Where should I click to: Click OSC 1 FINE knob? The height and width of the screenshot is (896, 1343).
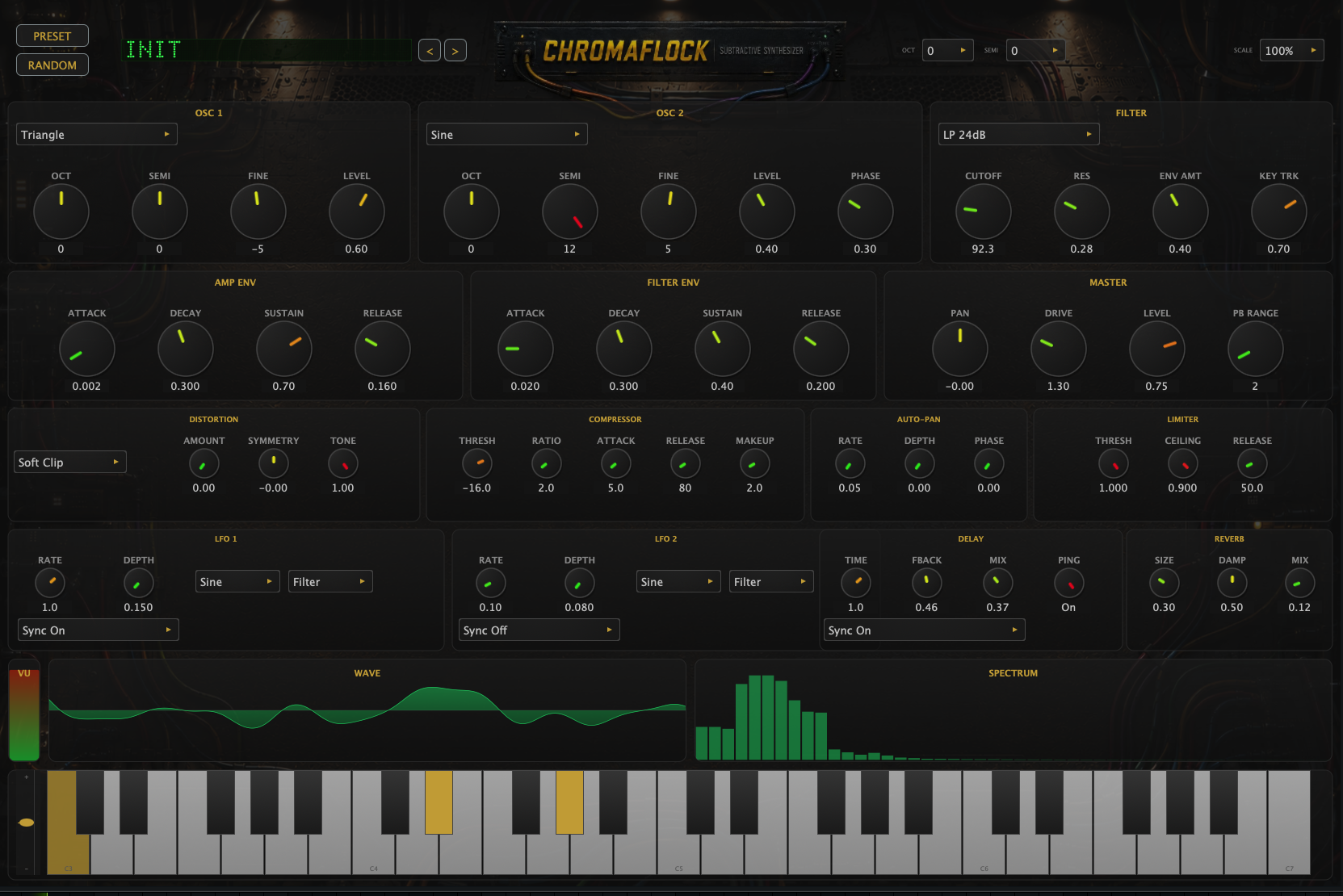(x=258, y=211)
